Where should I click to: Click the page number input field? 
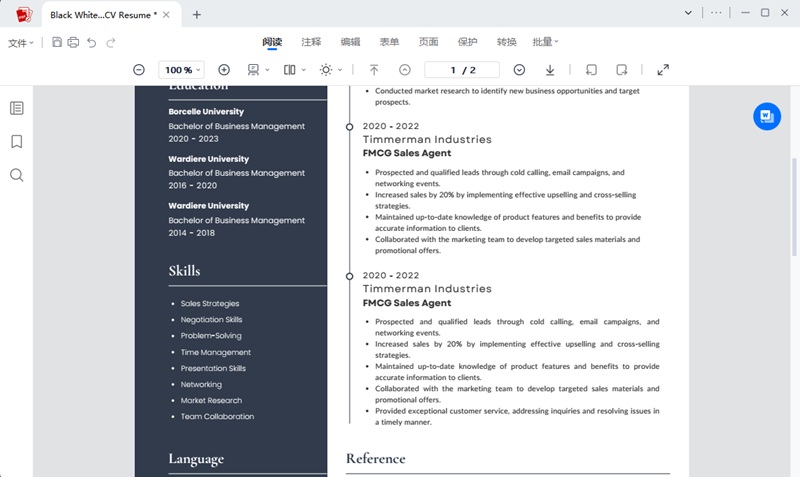pyautogui.click(x=462, y=70)
